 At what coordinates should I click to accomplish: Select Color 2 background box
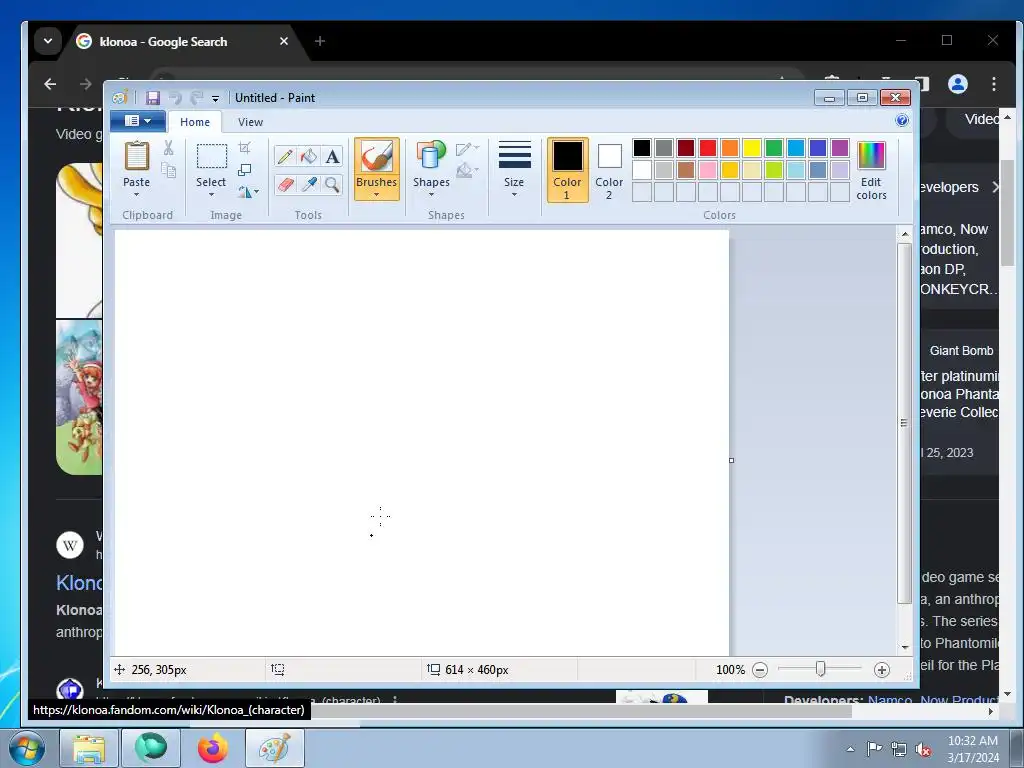point(609,170)
